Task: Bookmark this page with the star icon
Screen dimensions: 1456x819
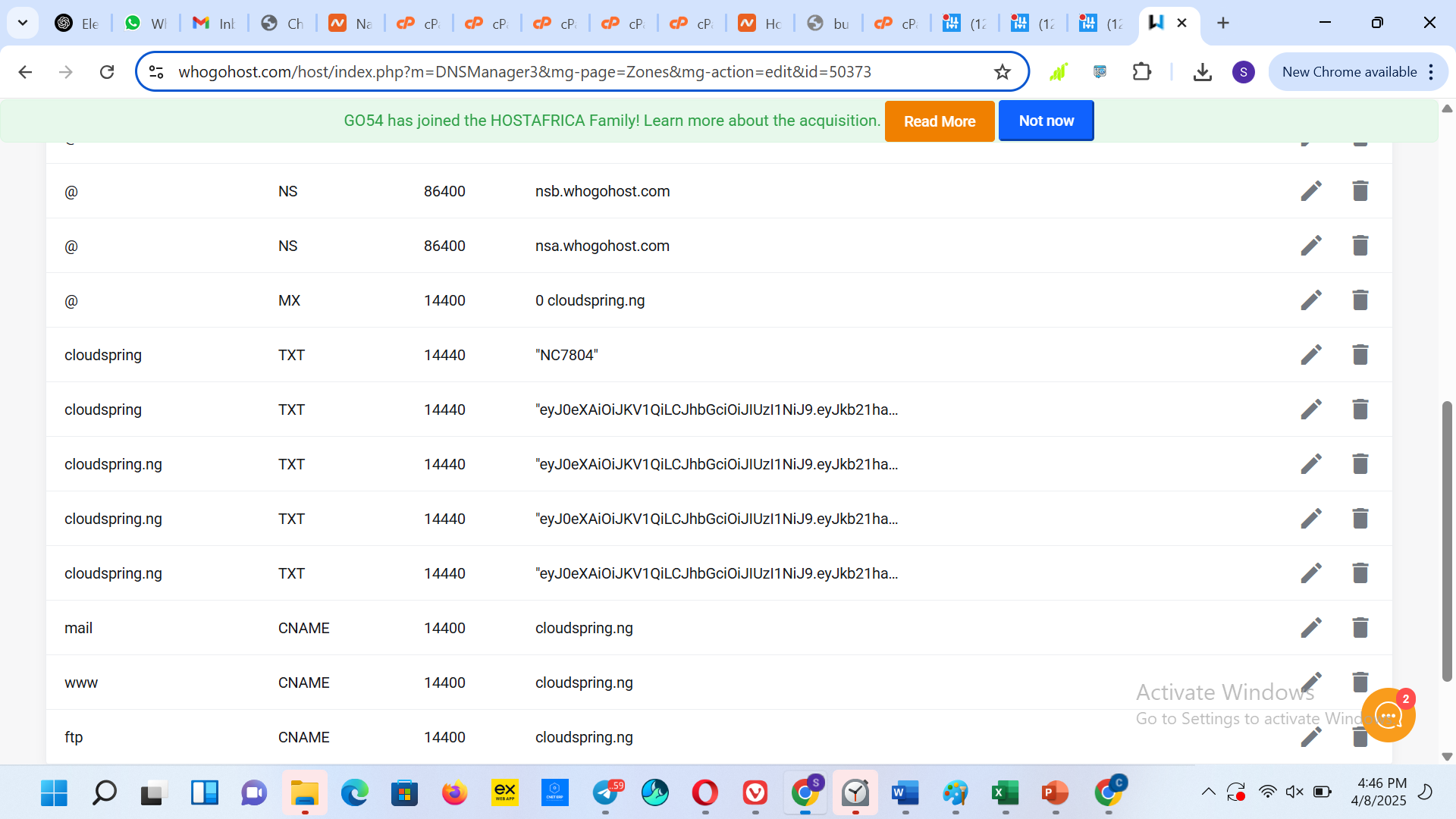Action: pos(1003,72)
